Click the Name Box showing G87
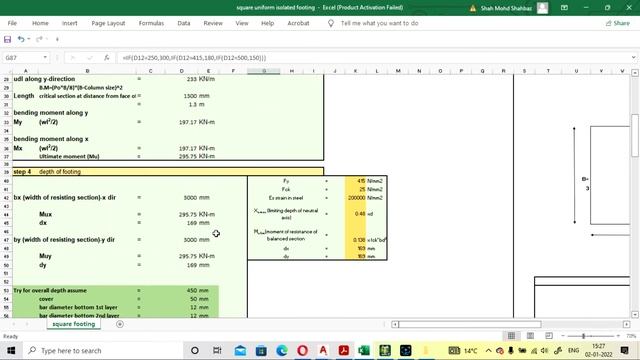 click(x=22, y=58)
